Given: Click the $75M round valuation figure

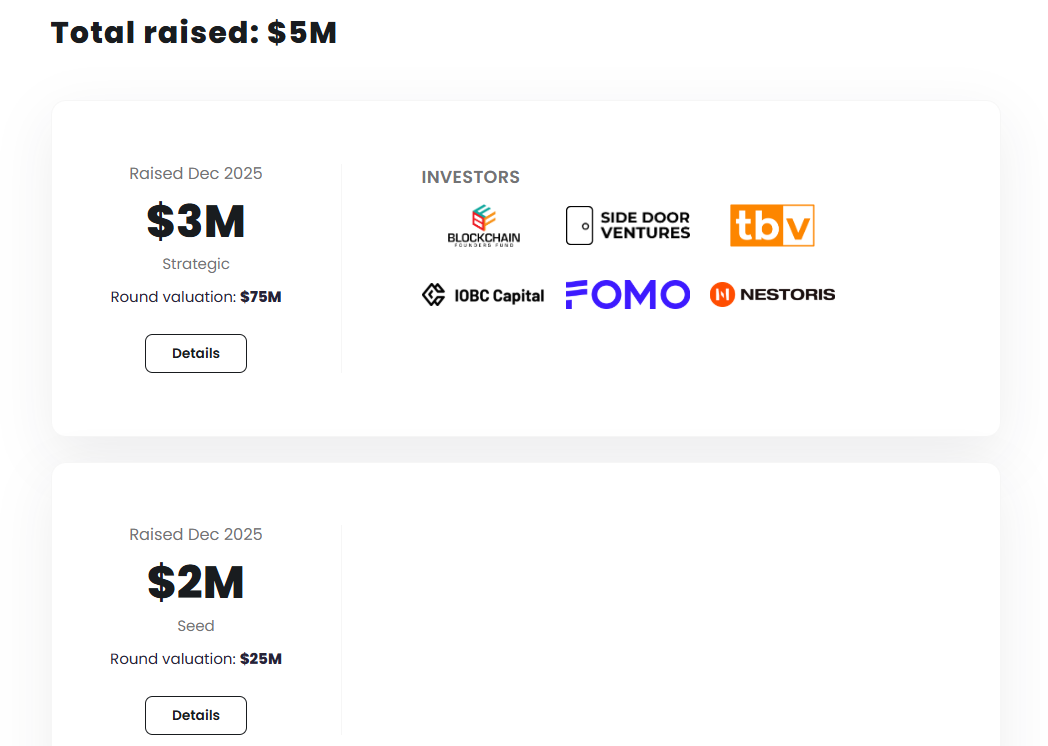Looking at the screenshot, I should click(260, 297).
